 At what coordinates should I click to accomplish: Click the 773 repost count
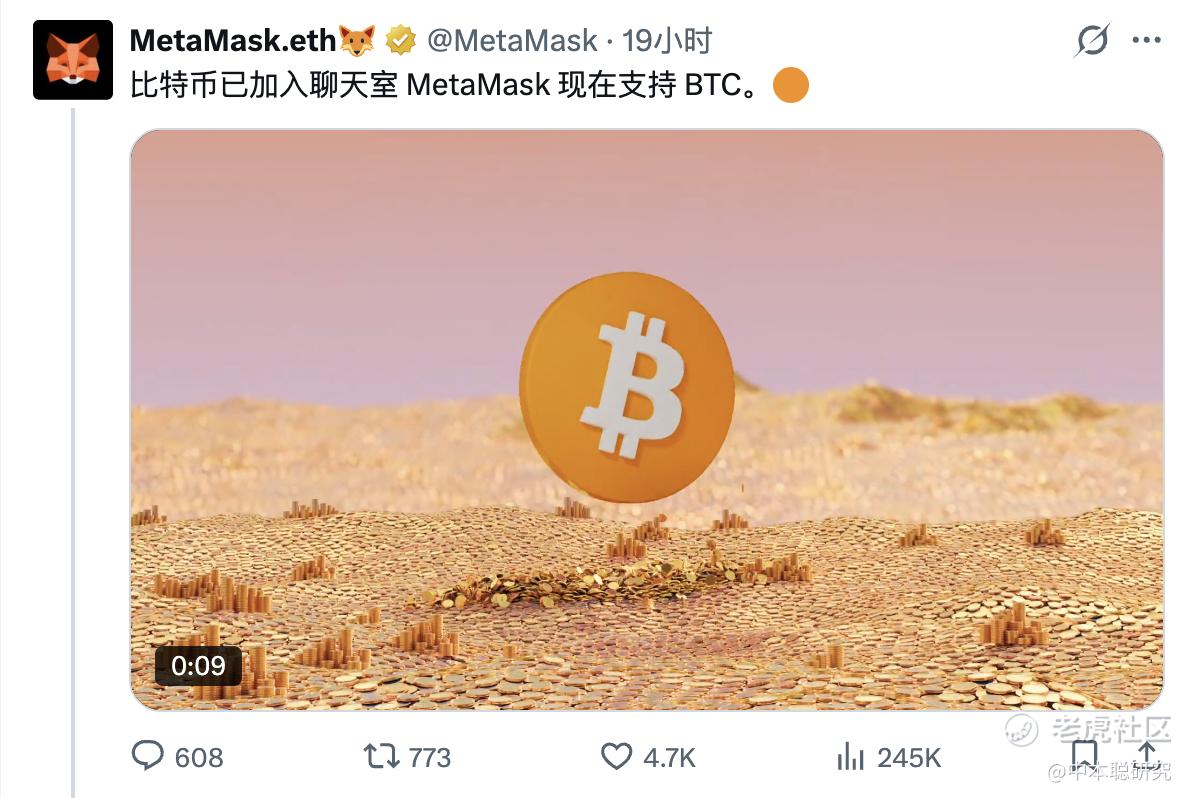click(x=429, y=758)
